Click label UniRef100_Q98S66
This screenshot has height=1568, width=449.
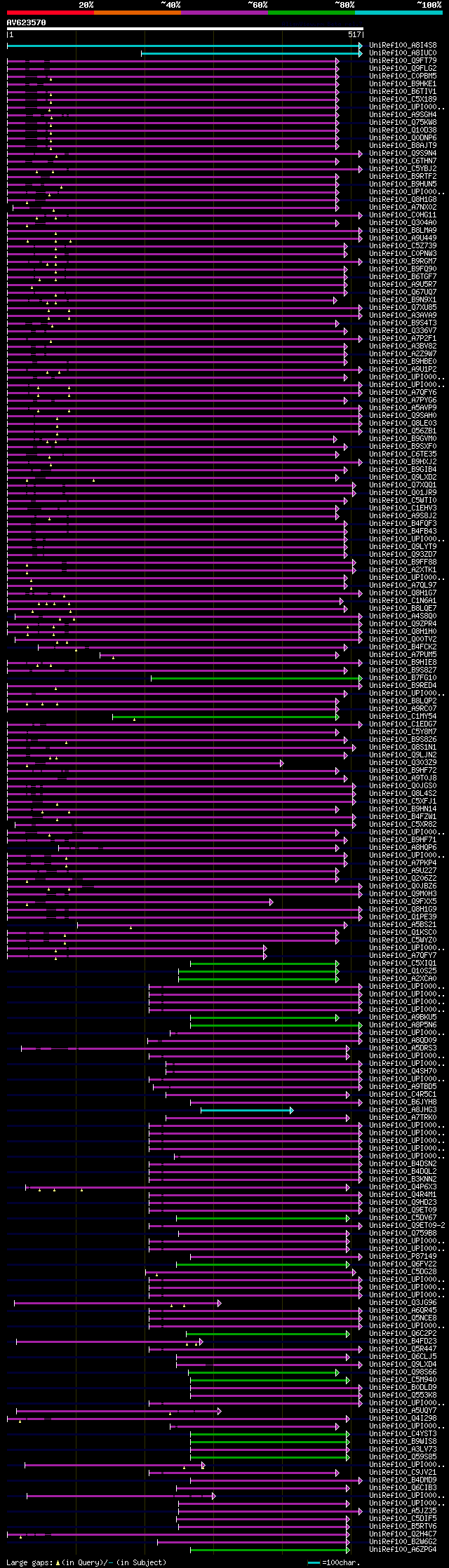pyautogui.click(x=403, y=1372)
